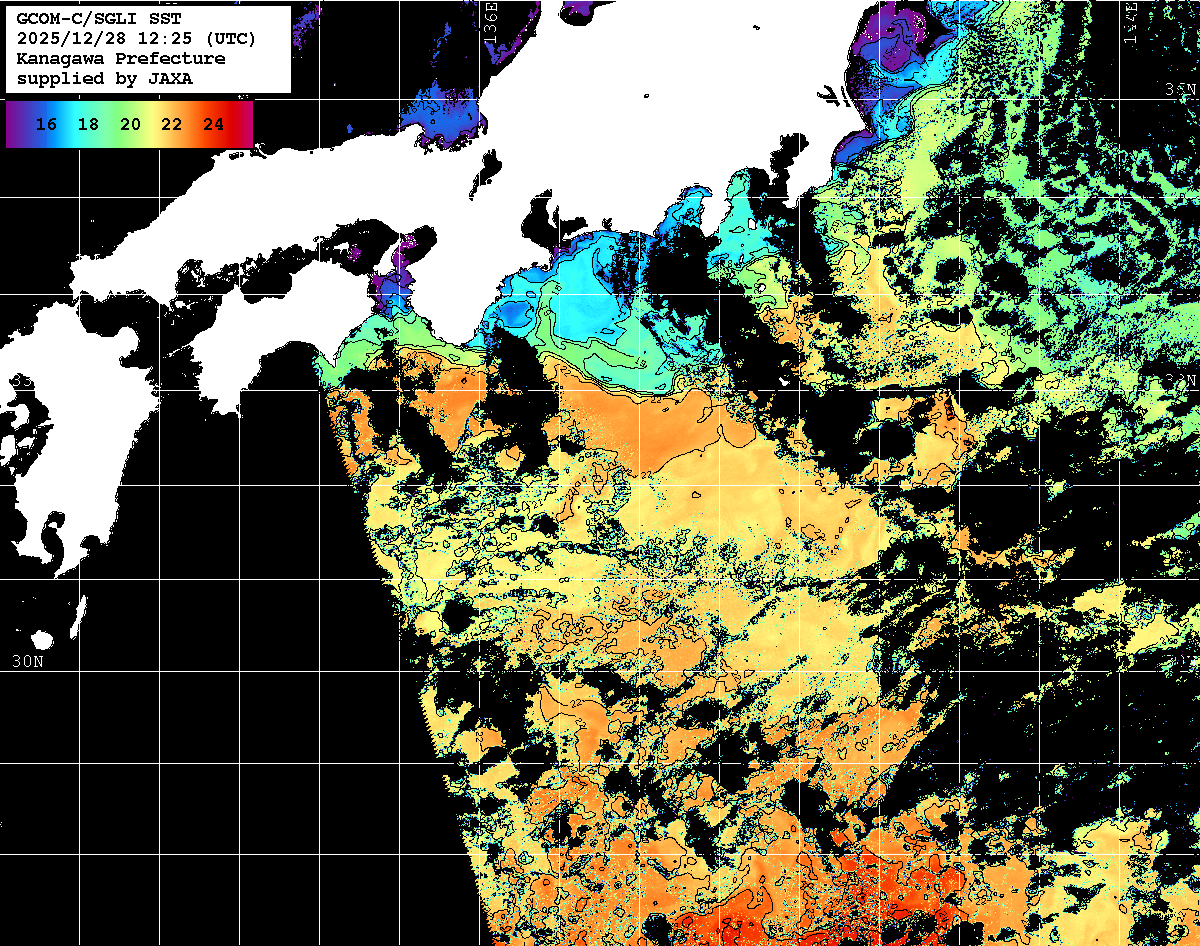The image size is (1200, 946).
Task: Click the 2025/12/28 12:25 (UTC) timestamp
Action: (x=136, y=39)
